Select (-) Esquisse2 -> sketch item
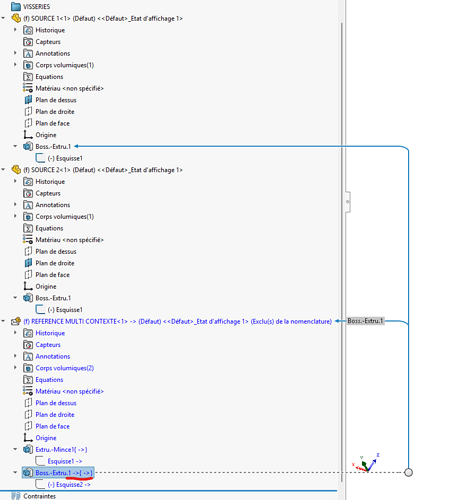 pos(69,485)
